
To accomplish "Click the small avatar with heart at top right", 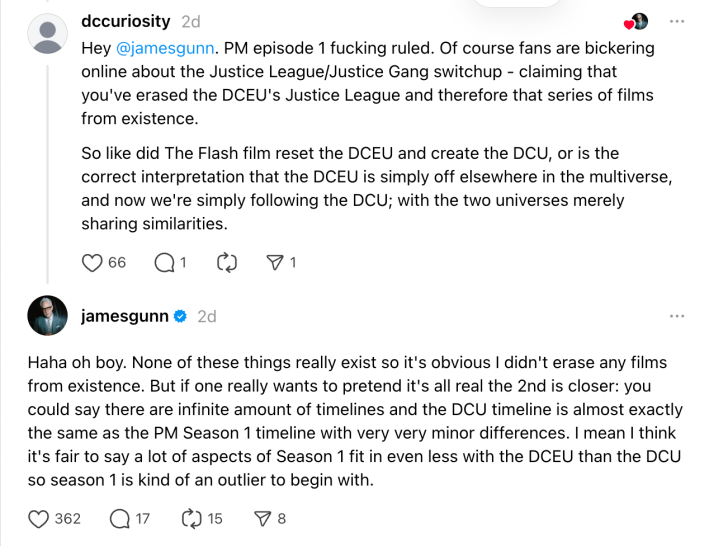I will pyautogui.click(x=637, y=21).
